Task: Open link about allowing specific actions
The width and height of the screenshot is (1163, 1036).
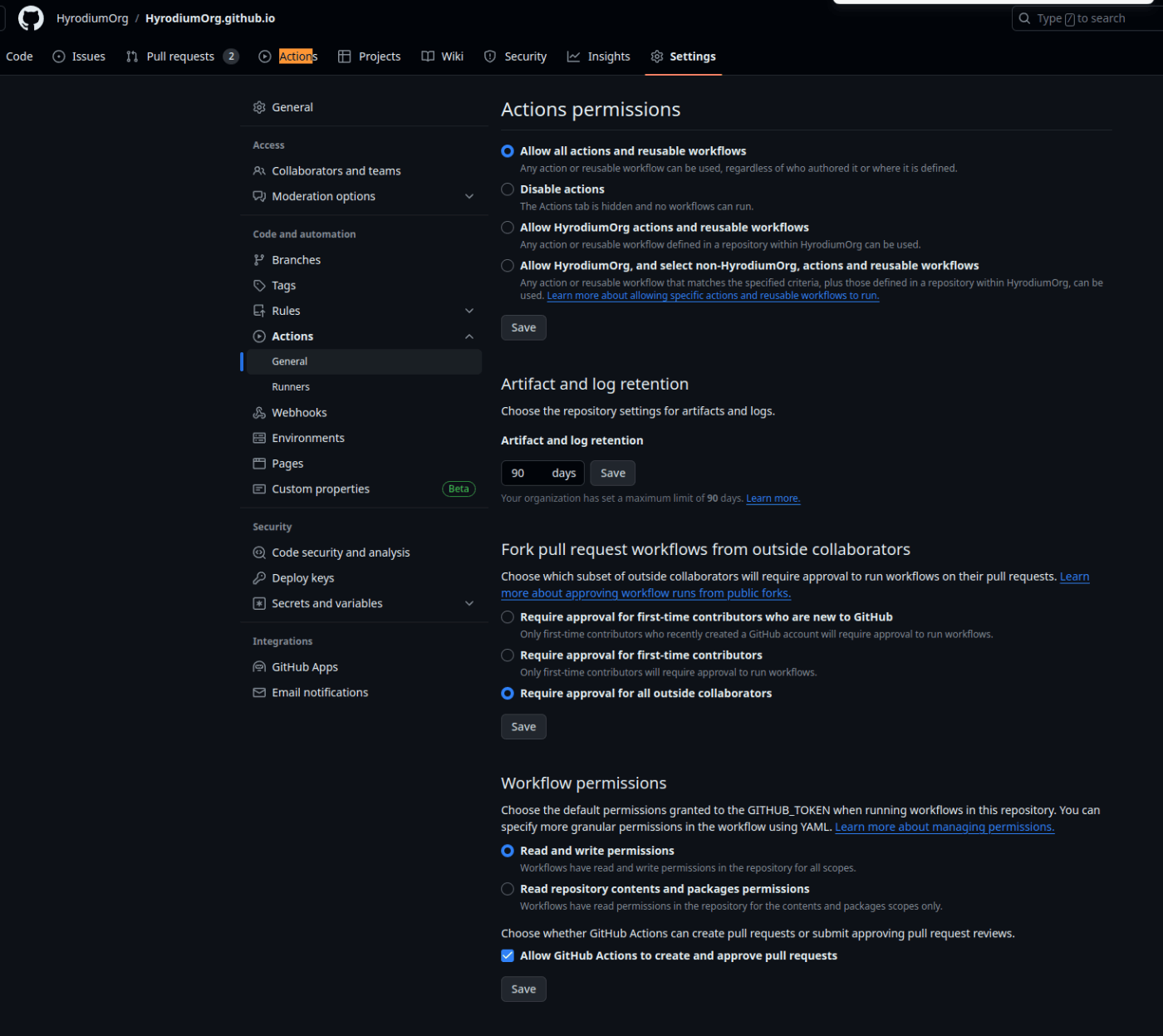Action: pyautogui.click(x=713, y=296)
